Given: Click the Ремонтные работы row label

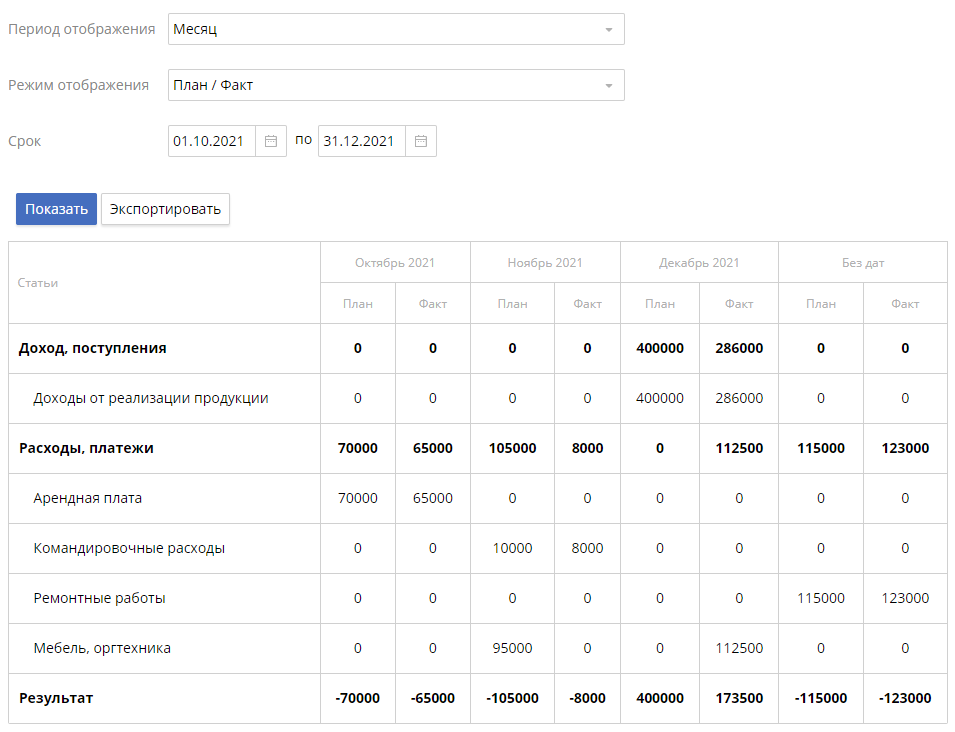Looking at the screenshot, I should pos(99,599).
